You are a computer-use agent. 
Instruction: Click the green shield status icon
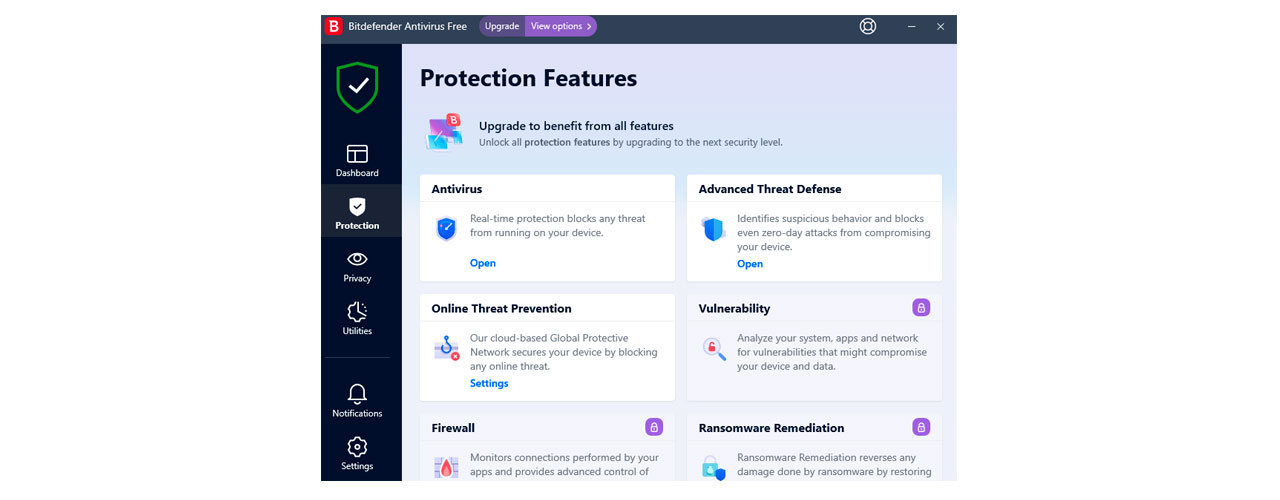[x=357, y=87]
